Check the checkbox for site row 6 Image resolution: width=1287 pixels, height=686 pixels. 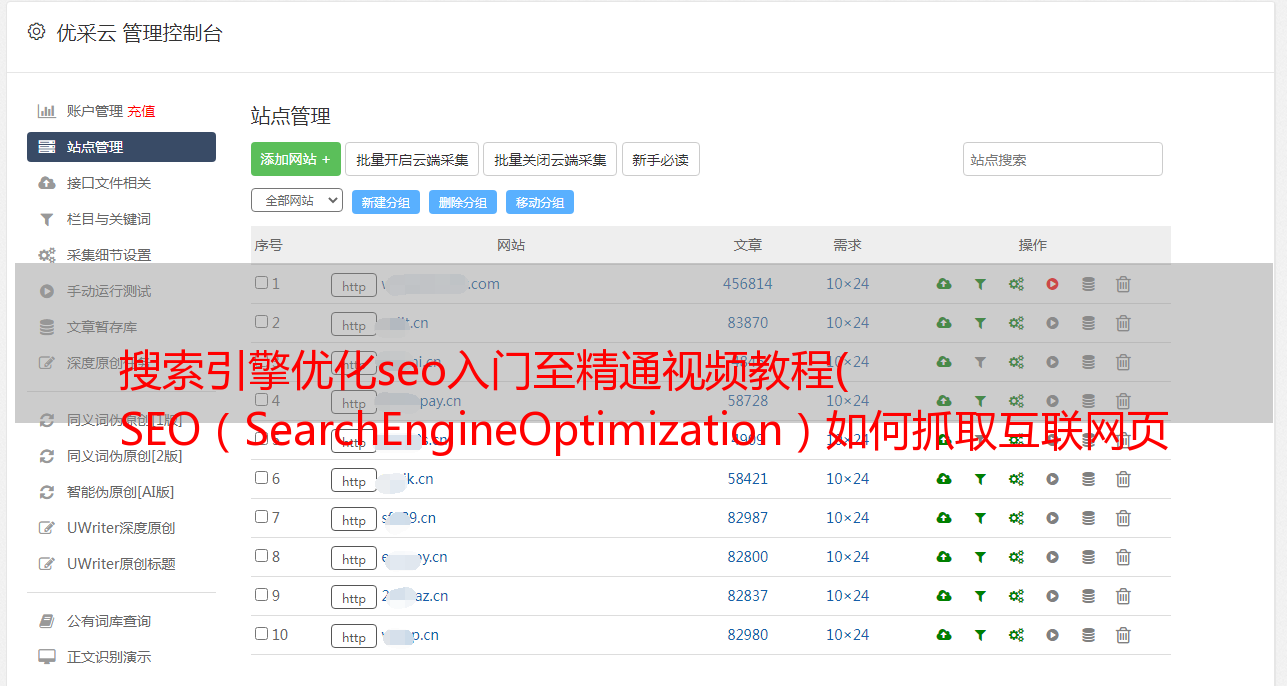[x=261, y=478]
